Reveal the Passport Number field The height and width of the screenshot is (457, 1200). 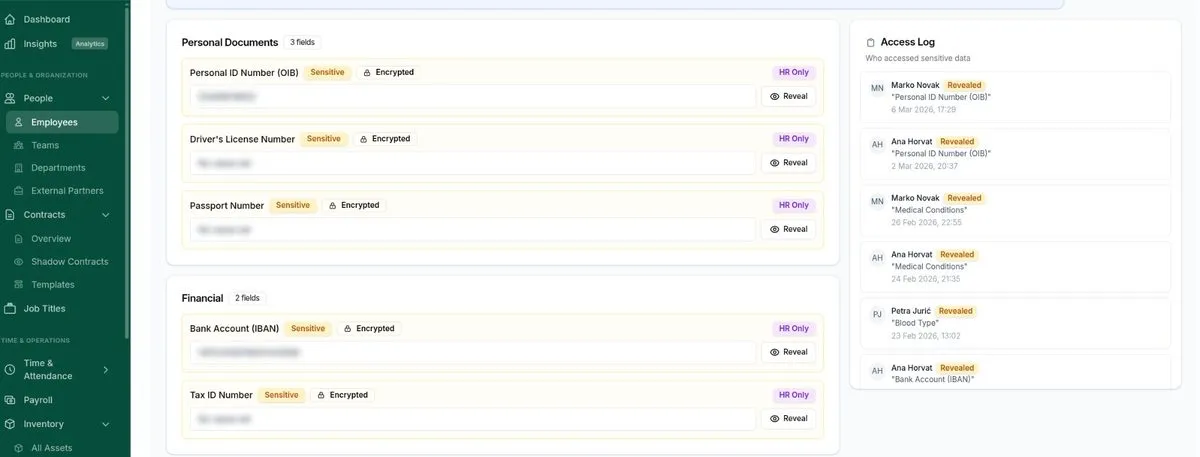788,229
